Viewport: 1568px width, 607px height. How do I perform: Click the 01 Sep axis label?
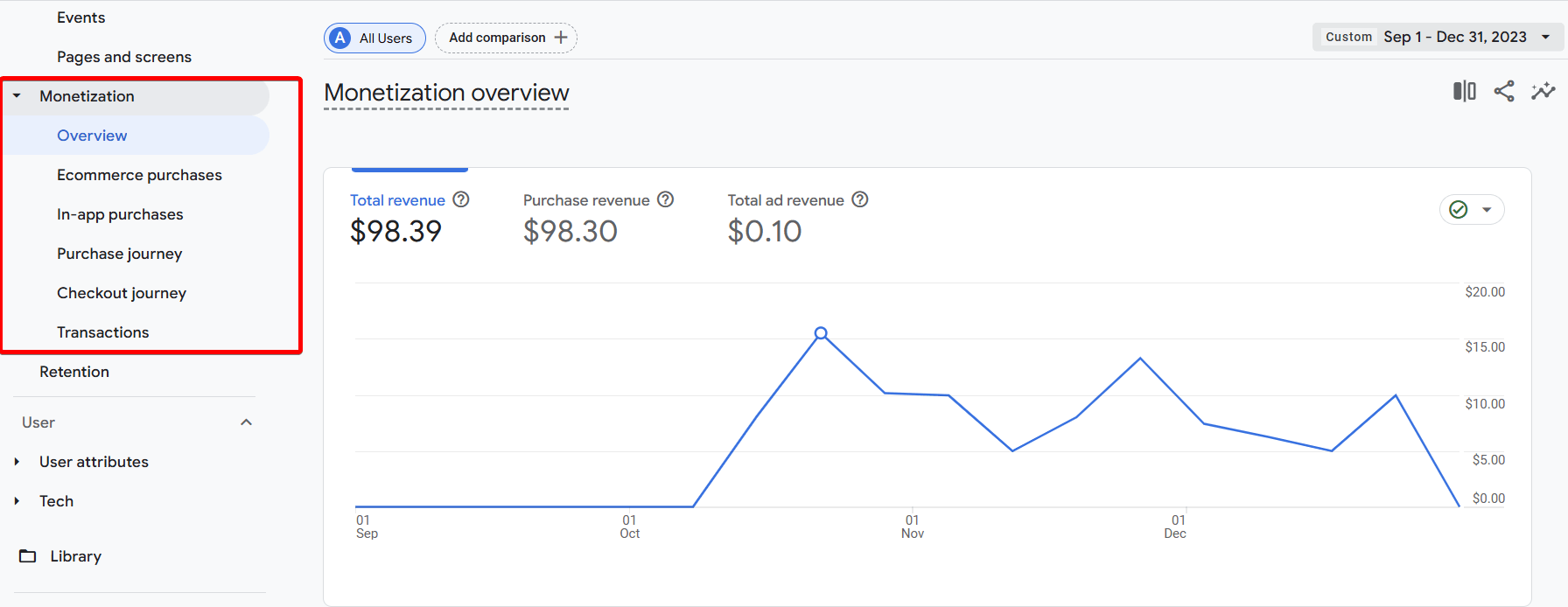point(367,527)
